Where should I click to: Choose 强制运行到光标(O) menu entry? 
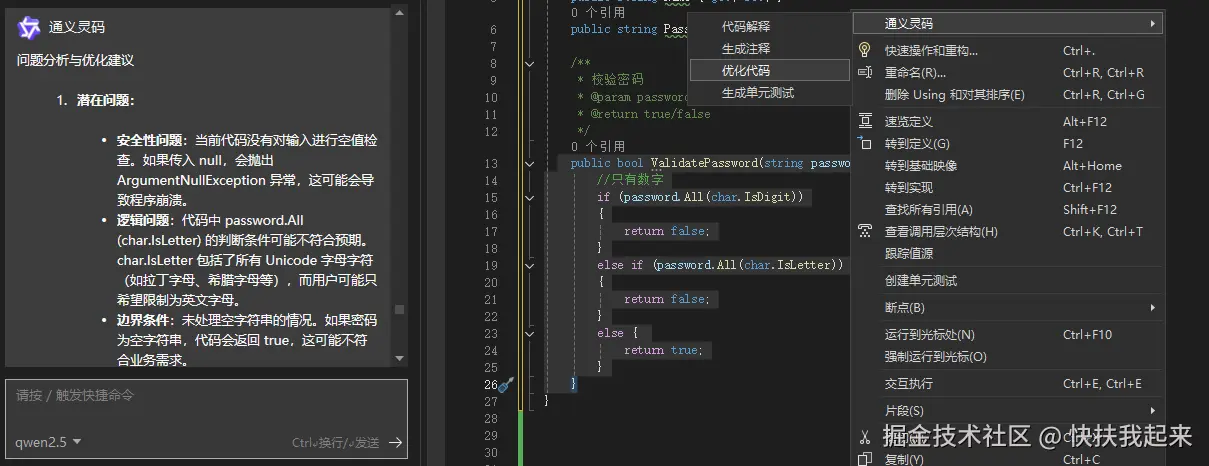pos(1008,357)
